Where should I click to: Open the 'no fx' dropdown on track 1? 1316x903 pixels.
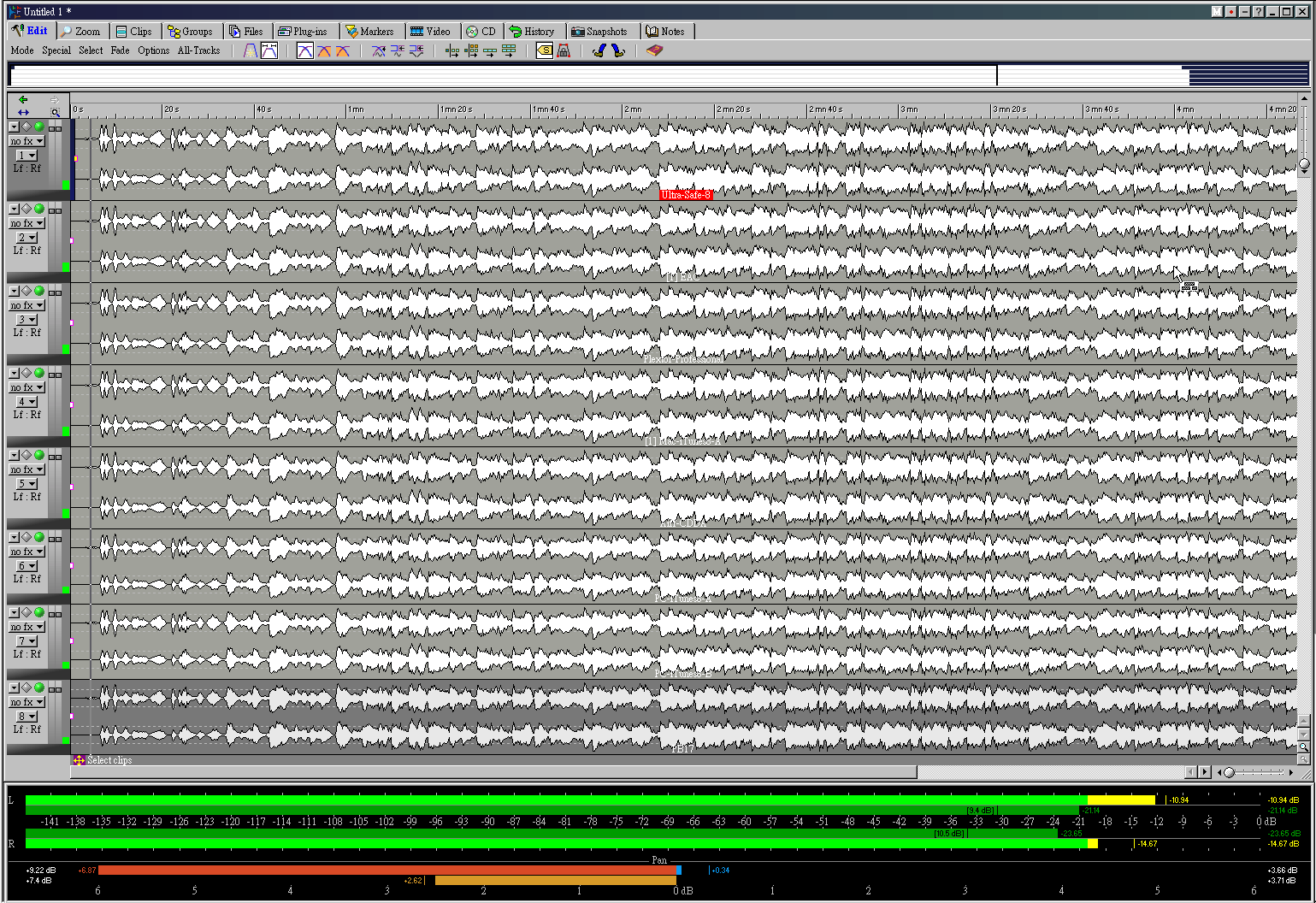tap(27, 141)
